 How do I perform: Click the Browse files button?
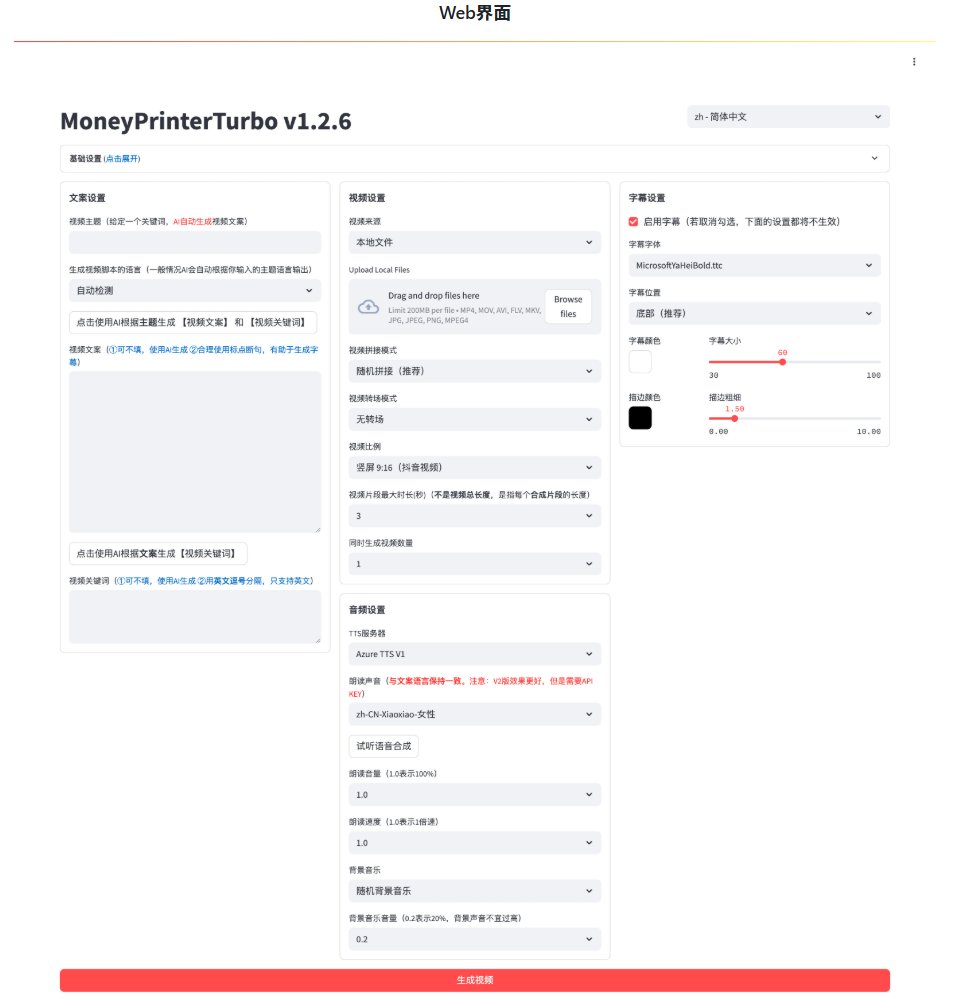pos(568,306)
